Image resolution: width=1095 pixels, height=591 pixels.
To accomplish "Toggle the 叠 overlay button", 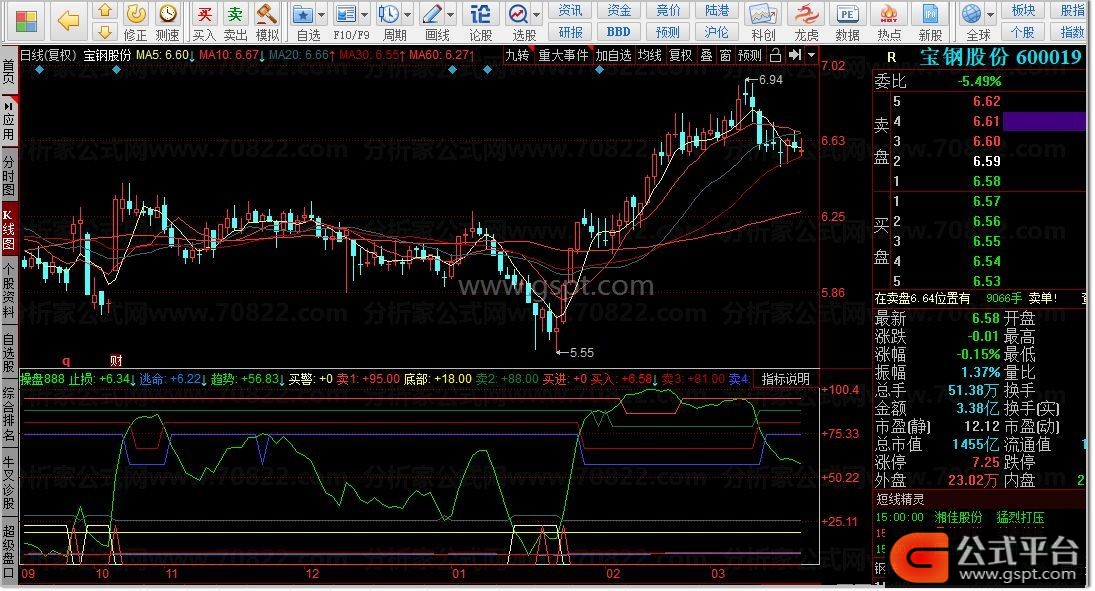I will [x=706, y=55].
